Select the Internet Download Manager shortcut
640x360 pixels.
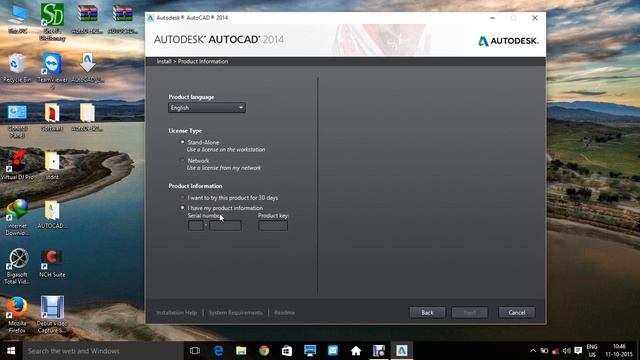point(17,217)
